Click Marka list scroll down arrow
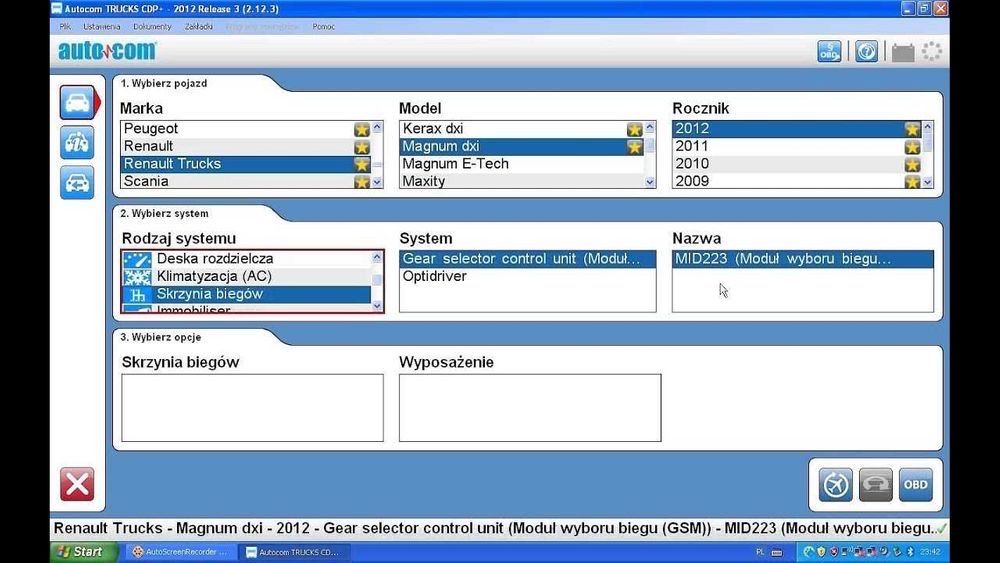Screen dimensions: 1000x563 tap(377, 182)
